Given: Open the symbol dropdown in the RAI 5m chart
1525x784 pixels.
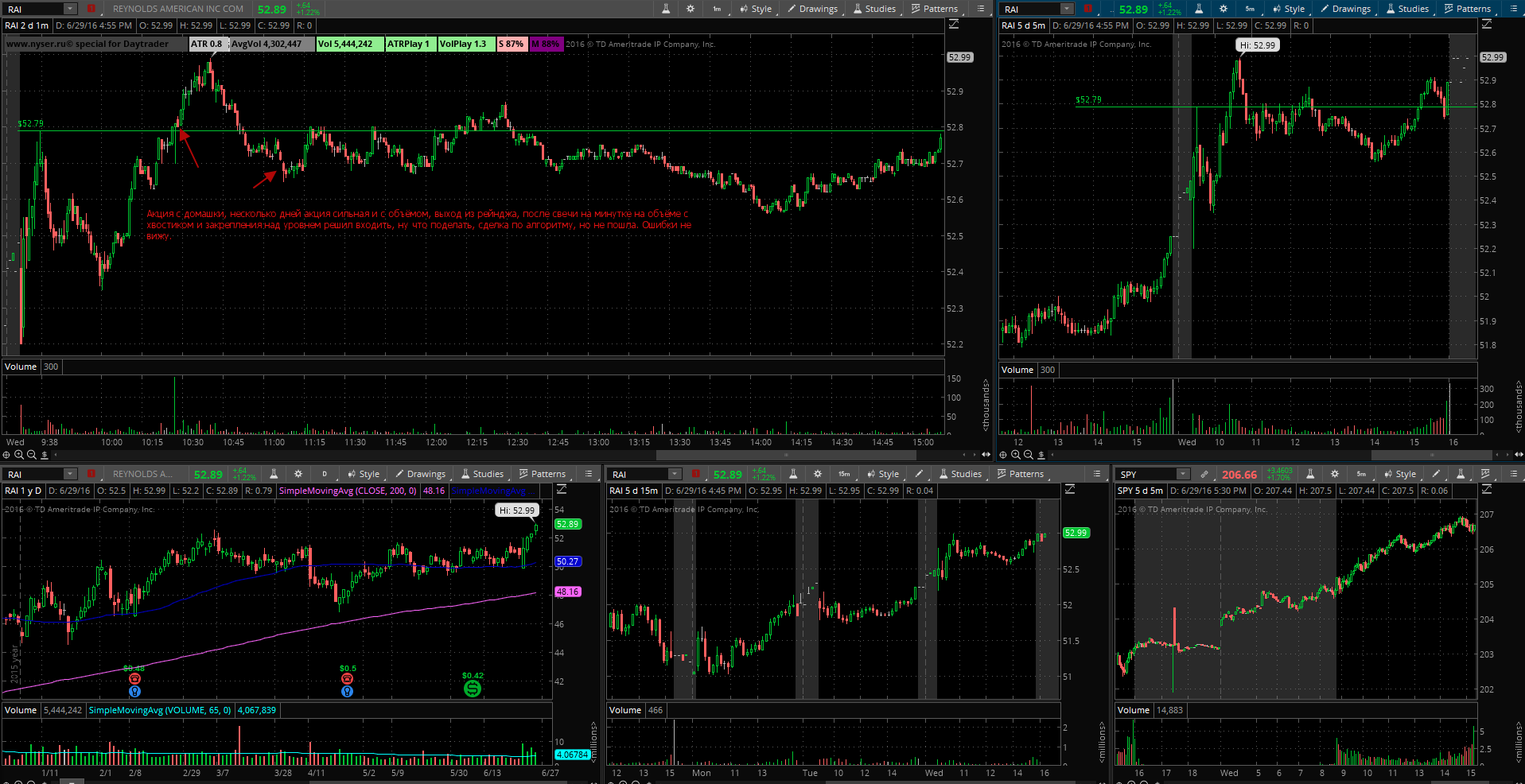Looking at the screenshot, I should pyautogui.click(x=1067, y=9).
